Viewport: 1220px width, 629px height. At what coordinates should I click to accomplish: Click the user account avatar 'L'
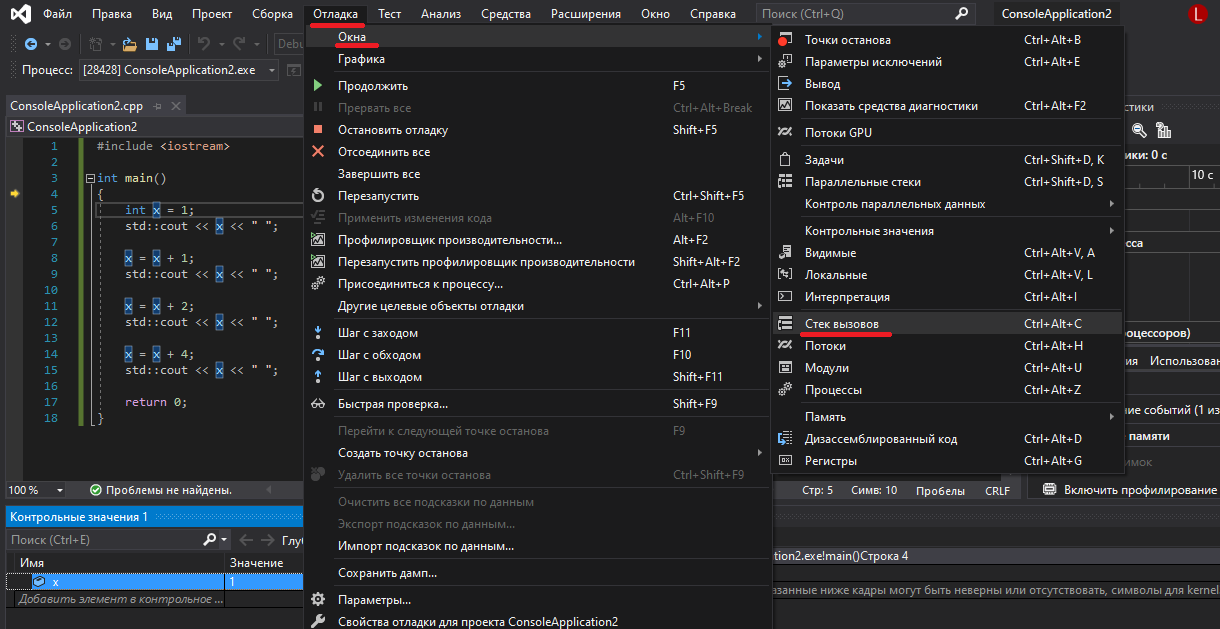pos(1198,14)
